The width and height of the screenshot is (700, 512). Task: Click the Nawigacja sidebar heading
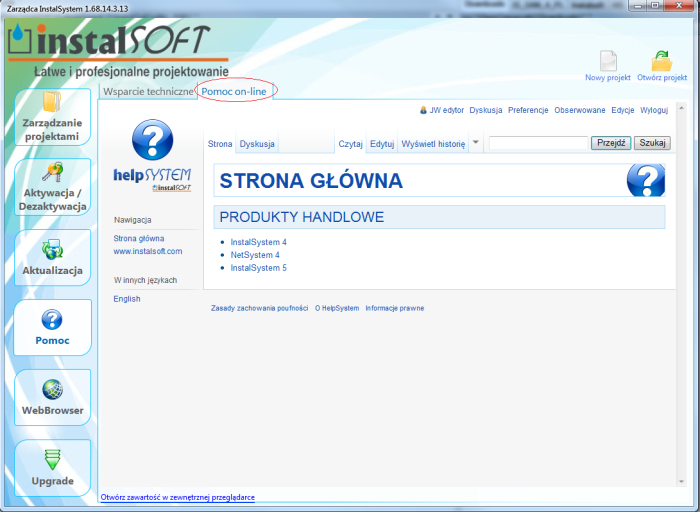(x=133, y=220)
